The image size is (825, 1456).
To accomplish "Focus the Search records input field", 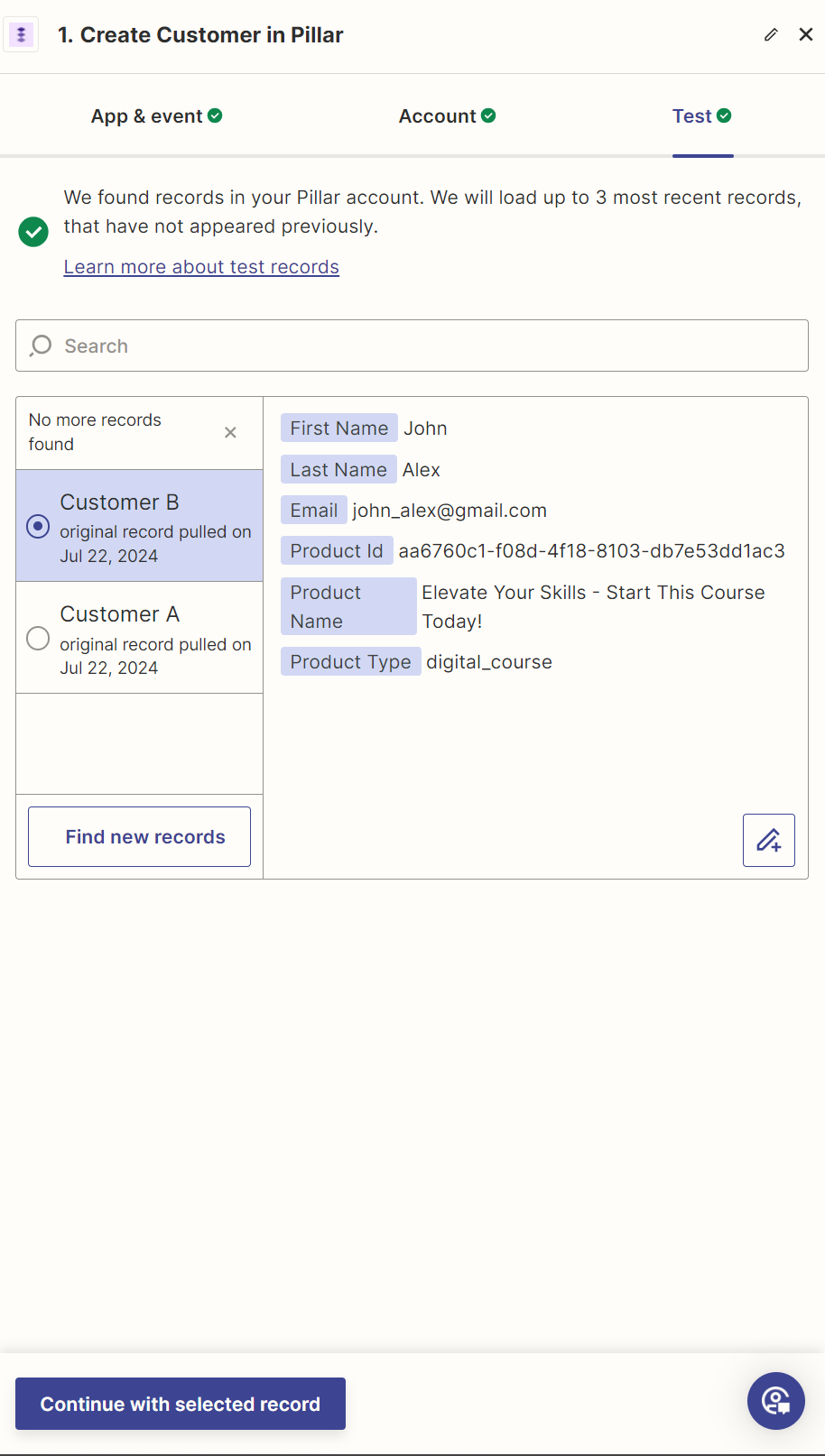I will coord(412,346).
